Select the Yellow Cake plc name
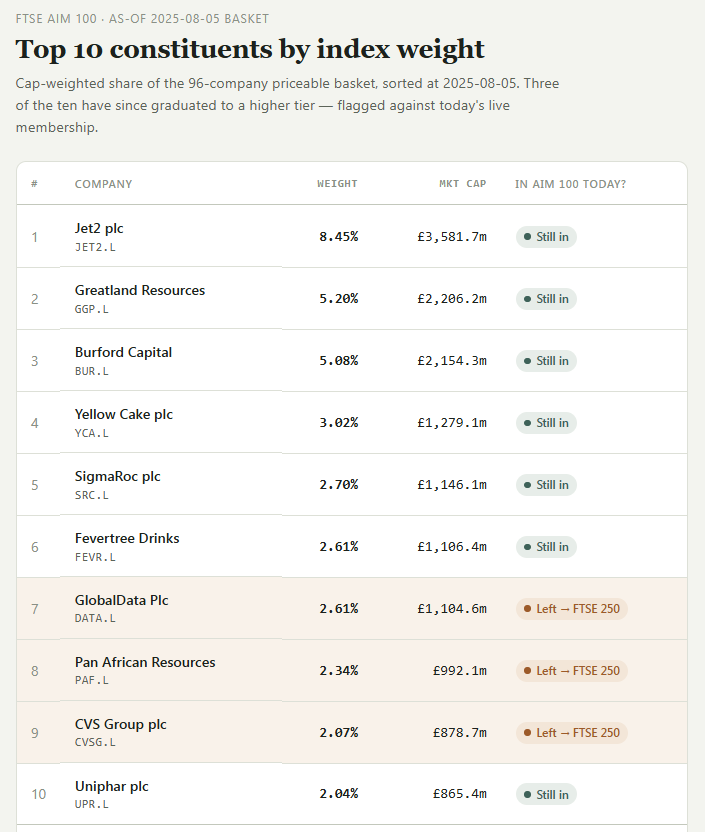The image size is (705, 832). pos(124,414)
